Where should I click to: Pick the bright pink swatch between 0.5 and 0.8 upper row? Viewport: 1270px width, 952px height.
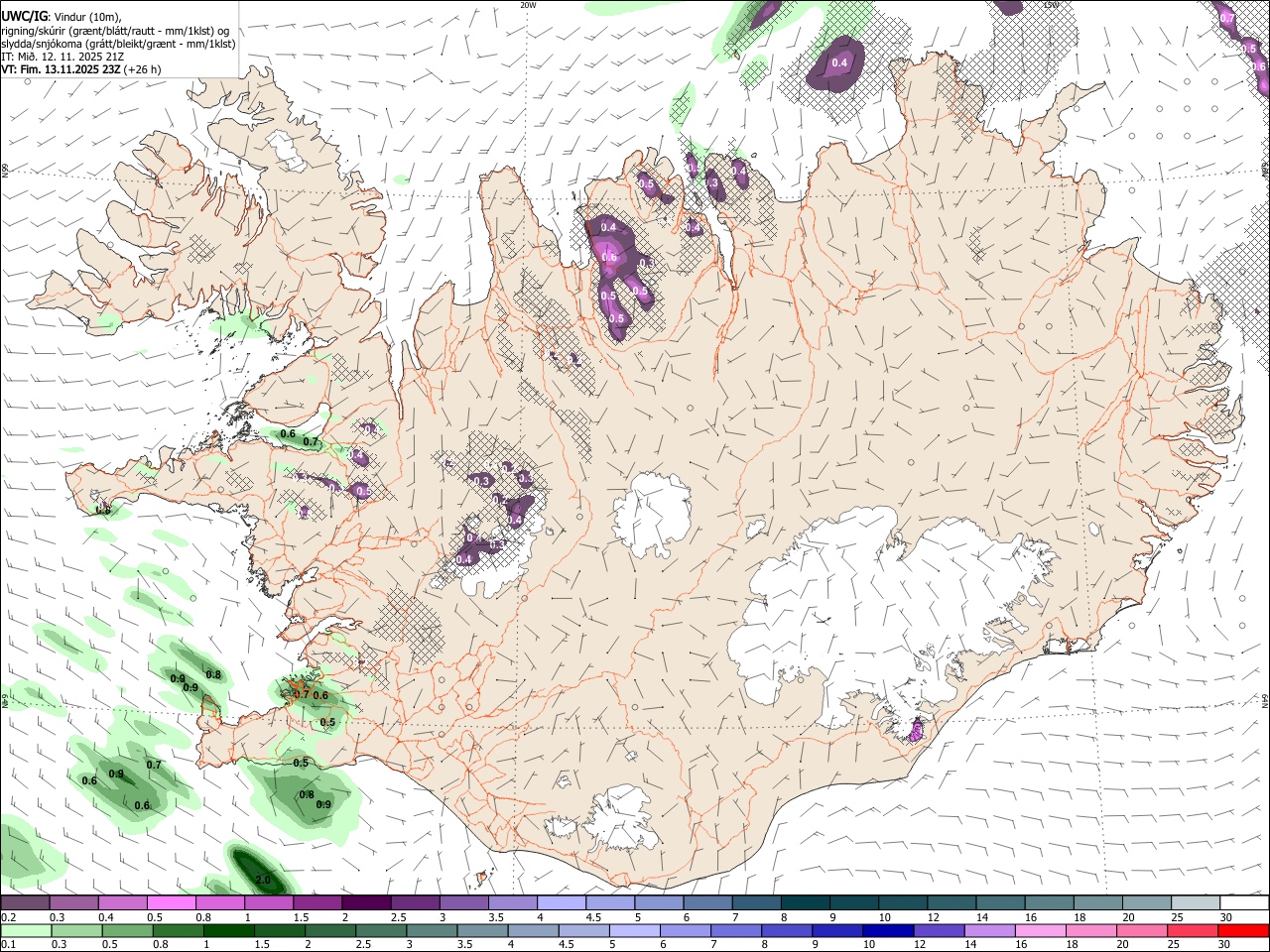pyautogui.click(x=171, y=903)
